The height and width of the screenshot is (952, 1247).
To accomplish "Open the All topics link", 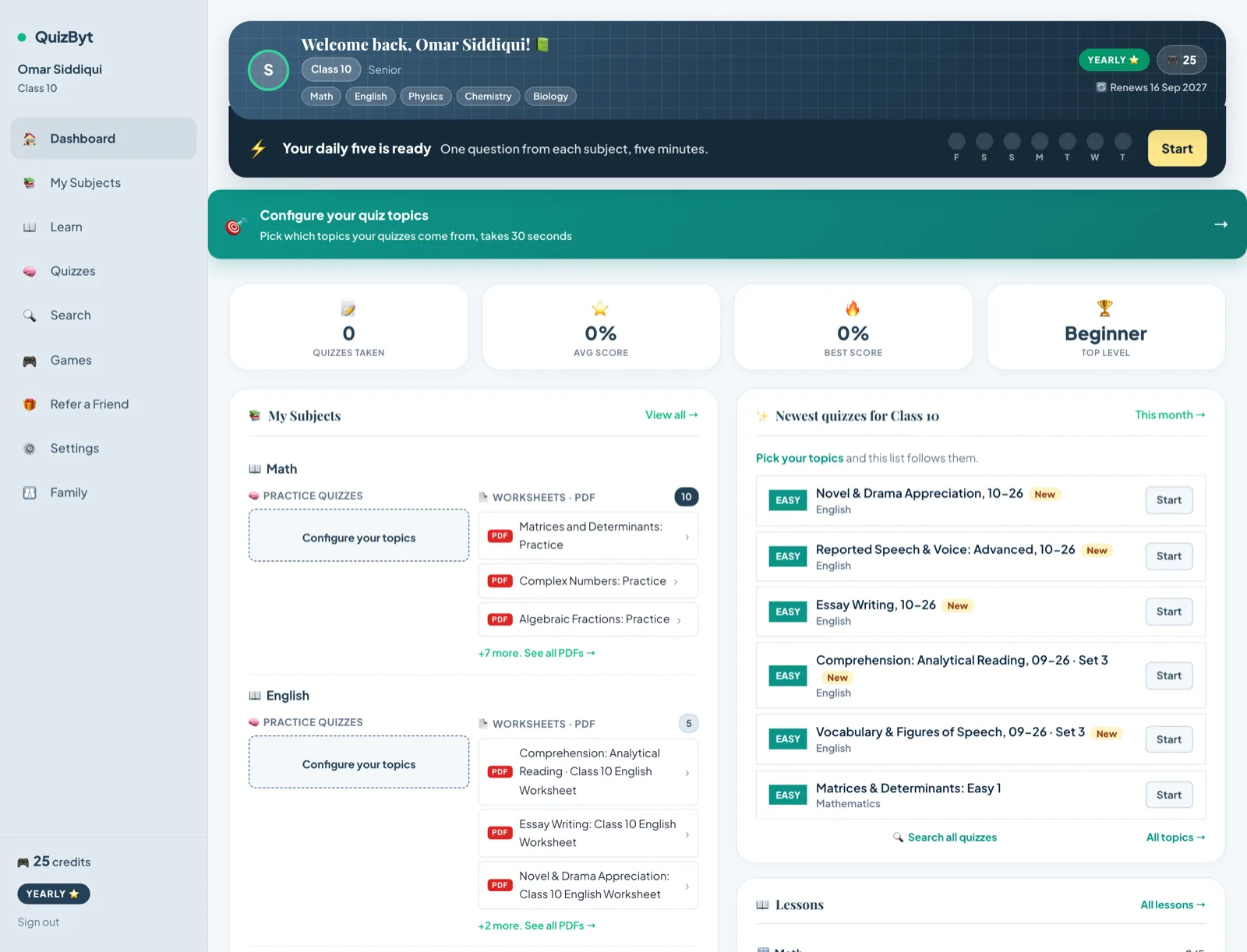I will point(1175,837).
